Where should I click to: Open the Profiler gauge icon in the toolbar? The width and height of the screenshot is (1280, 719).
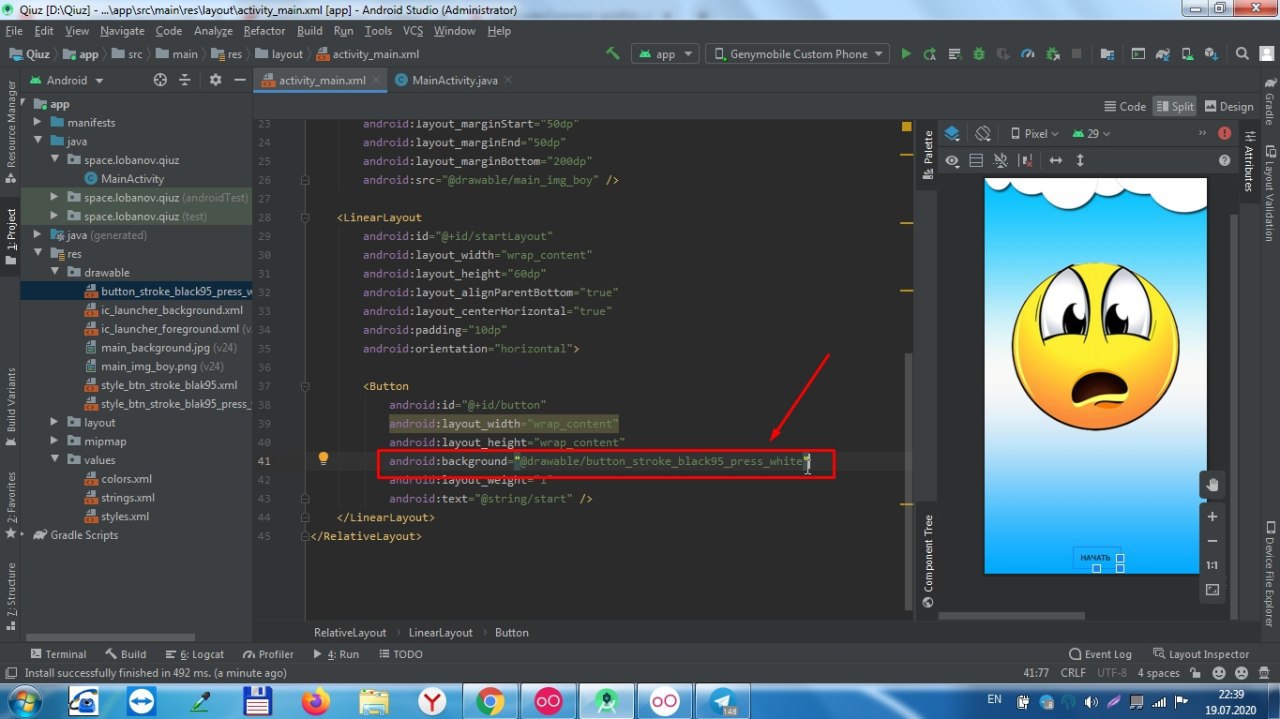(x=1027, y=54)
